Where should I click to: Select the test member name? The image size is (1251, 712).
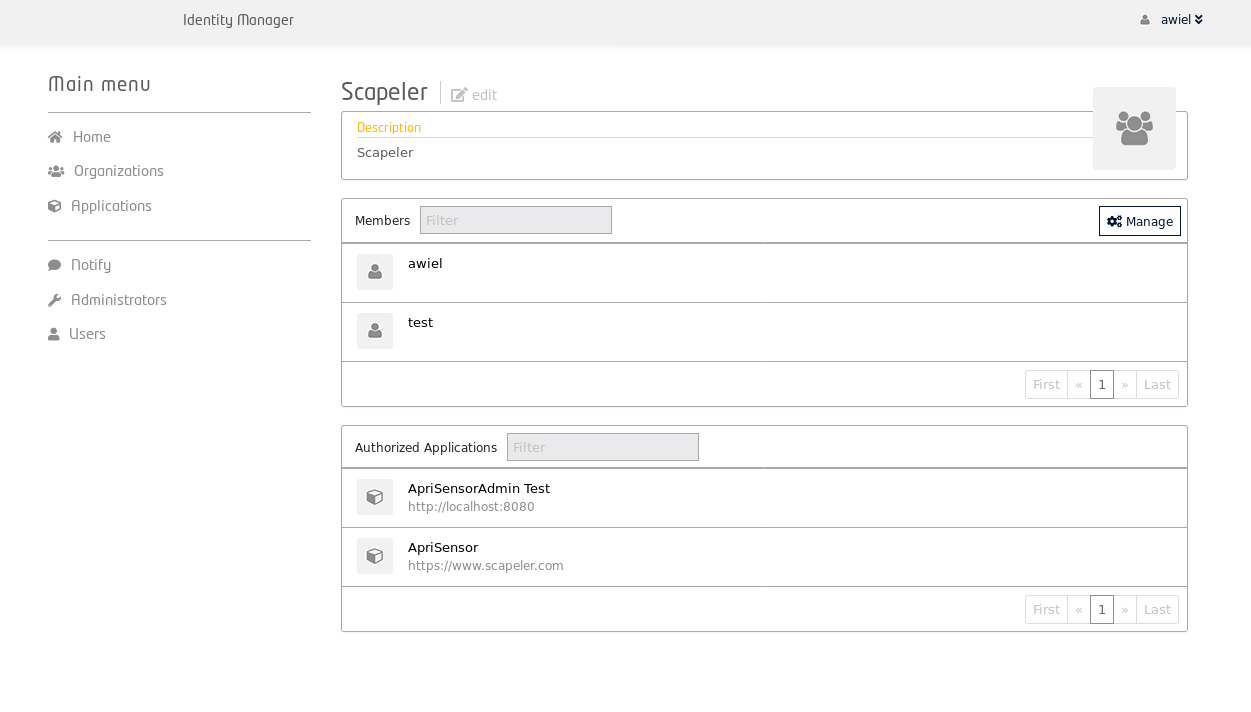[x=420, y=322]
